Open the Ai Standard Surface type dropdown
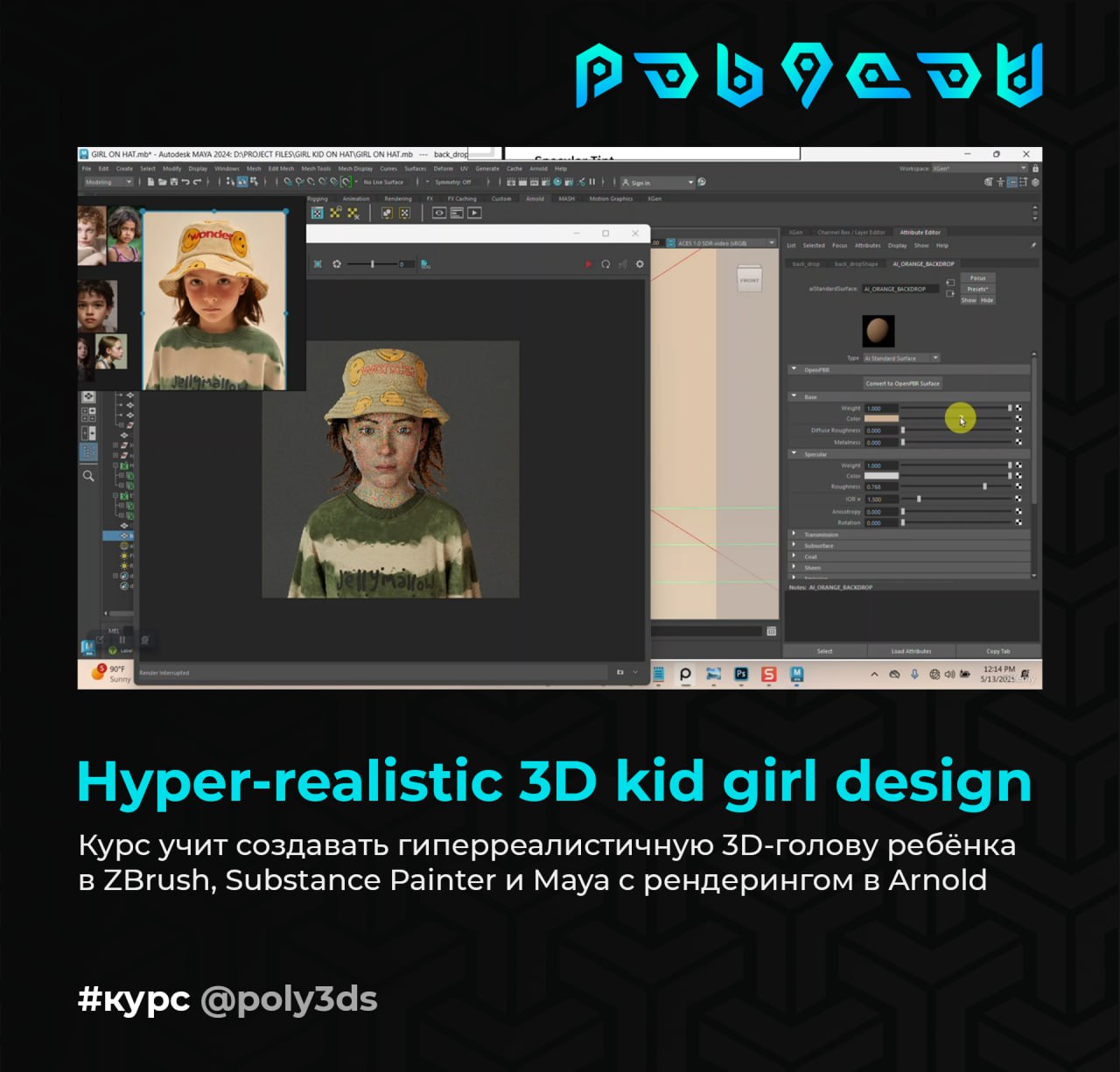This screenshot has width=1120, height=1072. point(901,358)
